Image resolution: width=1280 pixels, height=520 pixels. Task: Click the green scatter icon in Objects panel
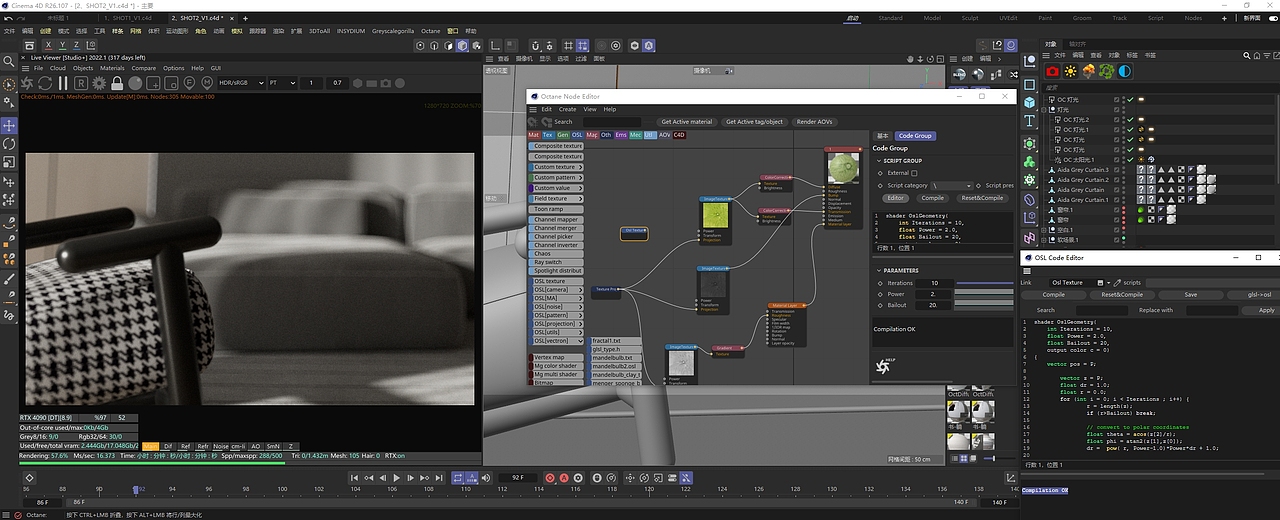point(1106,71)
